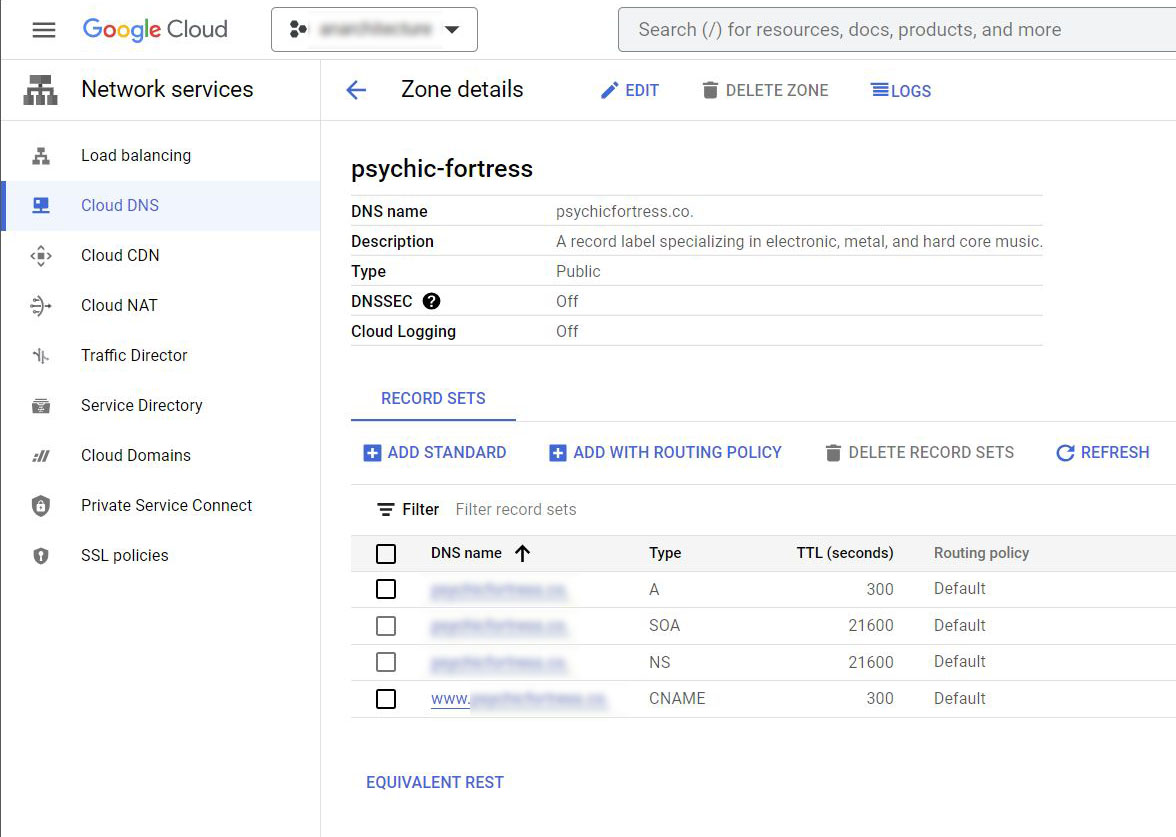Open the zone LOGS
Viewport: 1176px width, 837px height.
[x=901, y=91]
